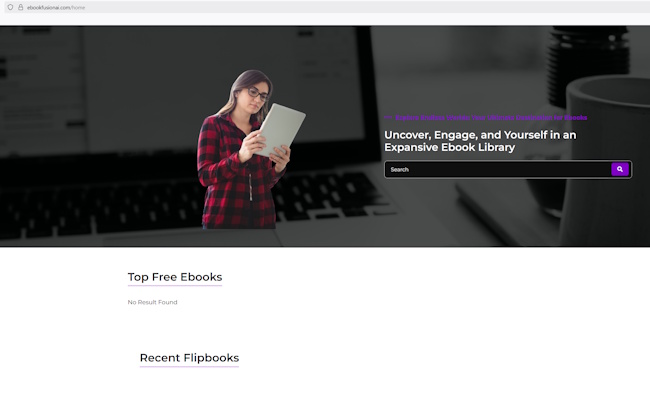Click the purple search magnifier button

pyautogui.click(x=620, y=169)
